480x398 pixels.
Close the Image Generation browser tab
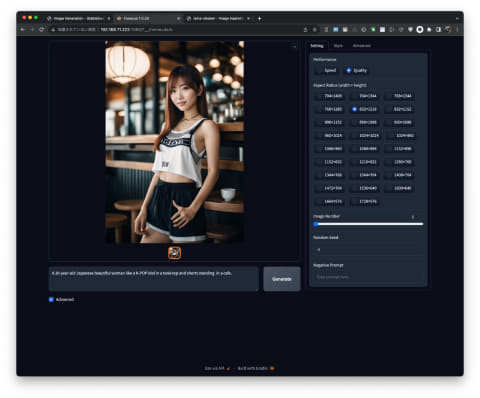109,19
